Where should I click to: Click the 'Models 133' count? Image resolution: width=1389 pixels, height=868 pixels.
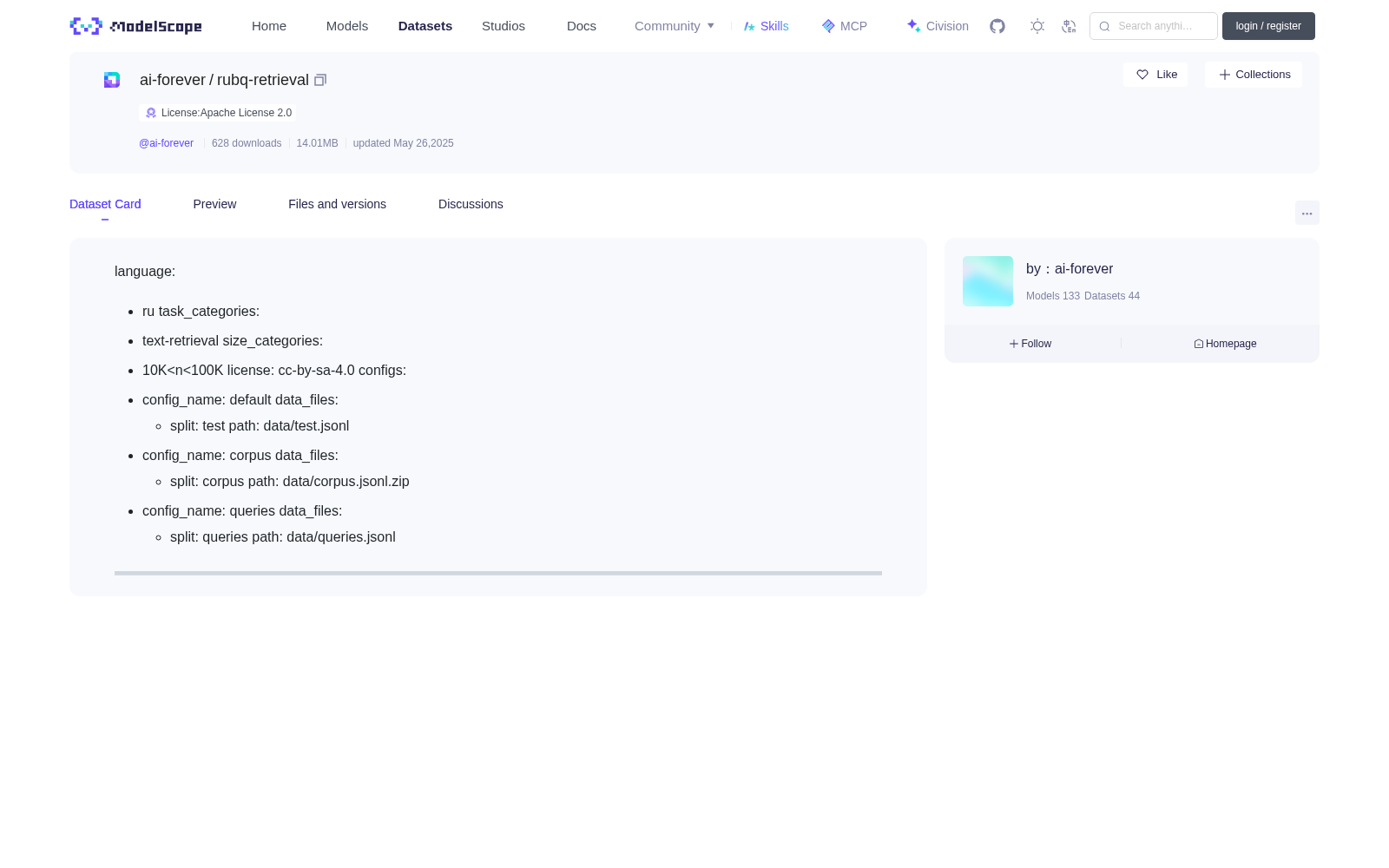click(x=1053, y=296)
